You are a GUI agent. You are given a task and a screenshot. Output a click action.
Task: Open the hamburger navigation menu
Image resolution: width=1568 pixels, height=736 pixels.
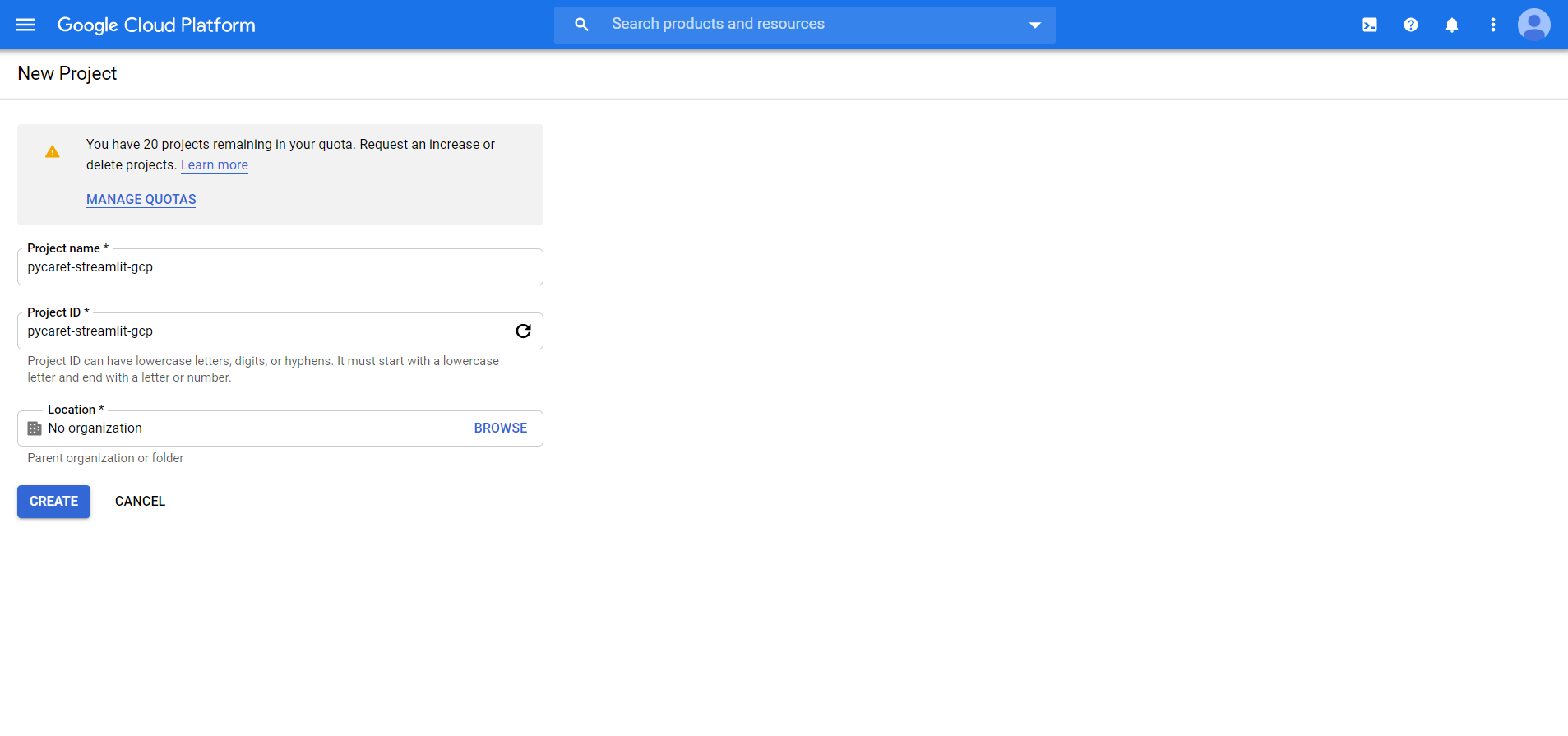tap(25, 25)
